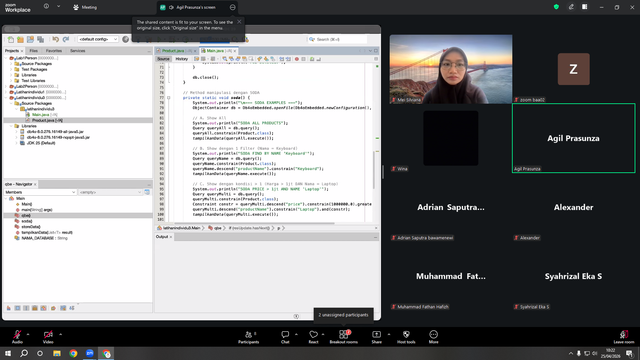Switch editor to History view
640x360 pixels.
coord(182,59)
